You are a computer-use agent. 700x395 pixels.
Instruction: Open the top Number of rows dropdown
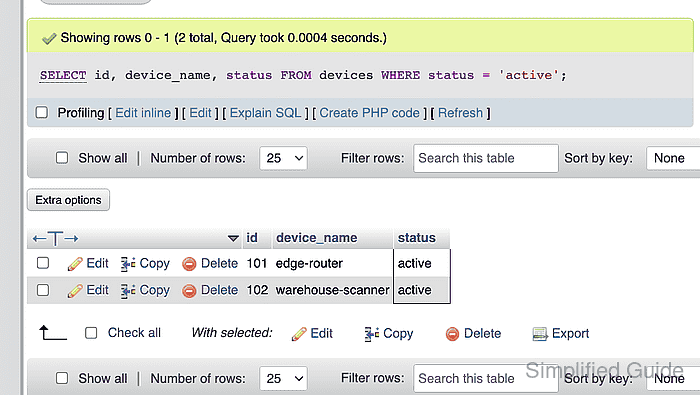283,158
